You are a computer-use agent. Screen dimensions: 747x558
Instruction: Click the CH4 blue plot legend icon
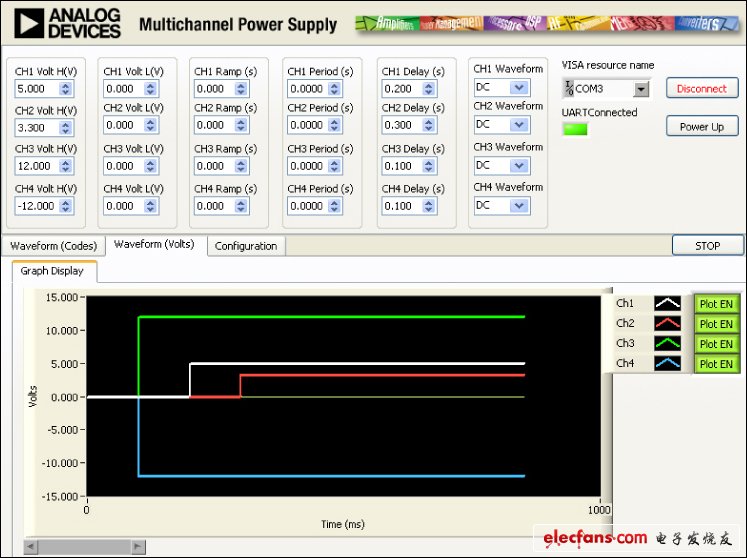(667, 364)
